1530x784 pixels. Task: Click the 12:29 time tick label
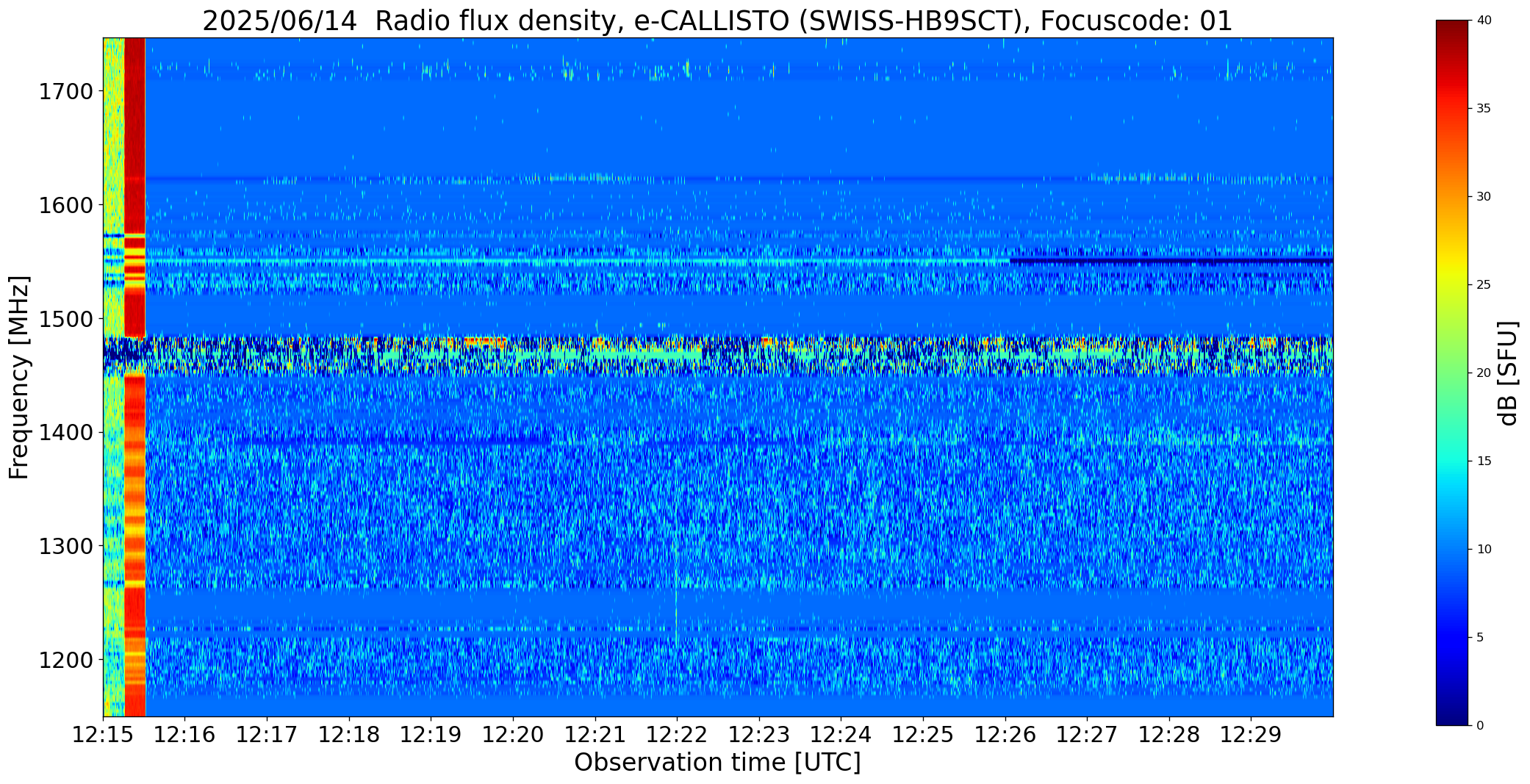(1251, 735)
